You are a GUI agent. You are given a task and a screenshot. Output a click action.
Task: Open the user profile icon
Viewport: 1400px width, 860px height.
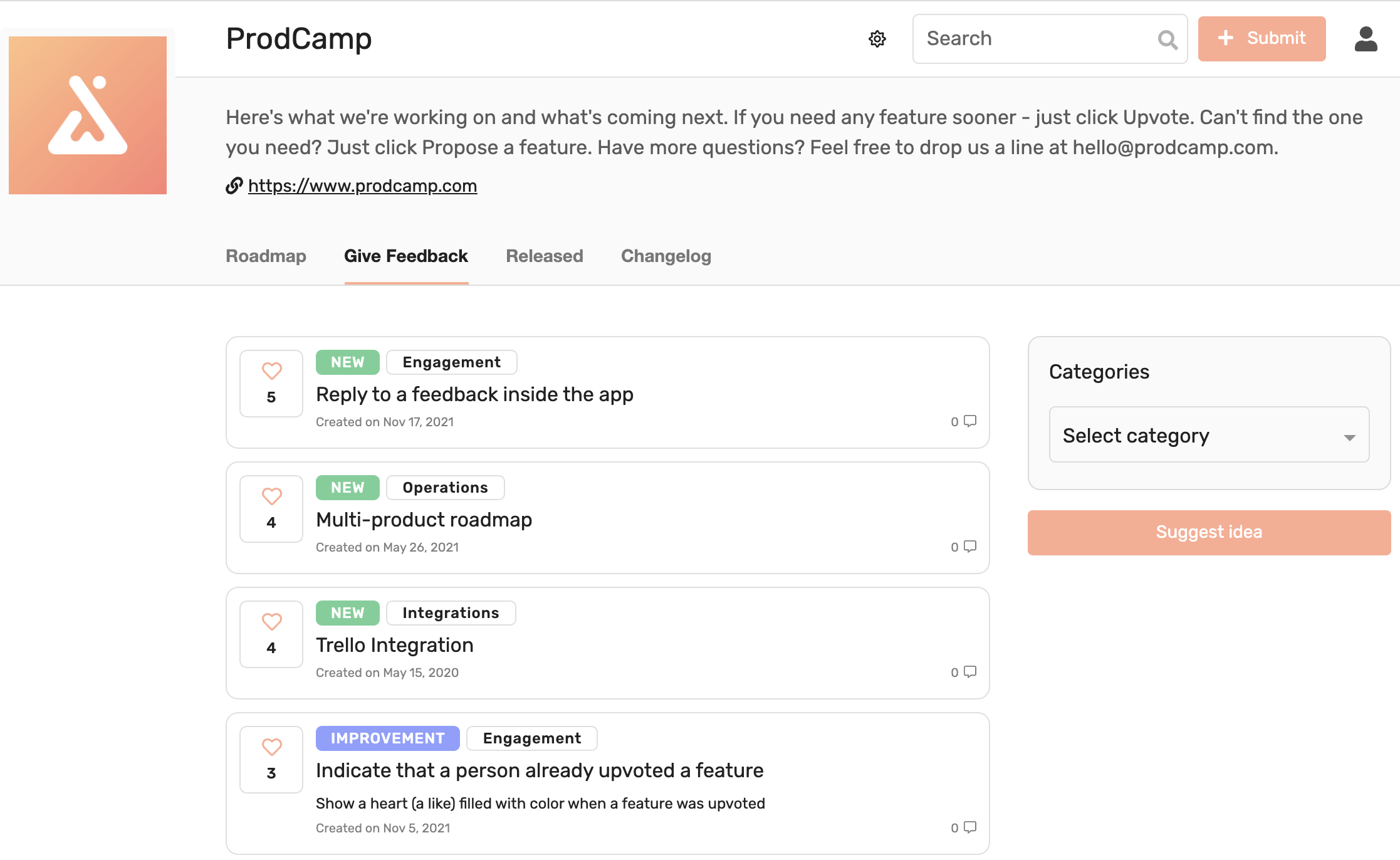point(1366,39)
